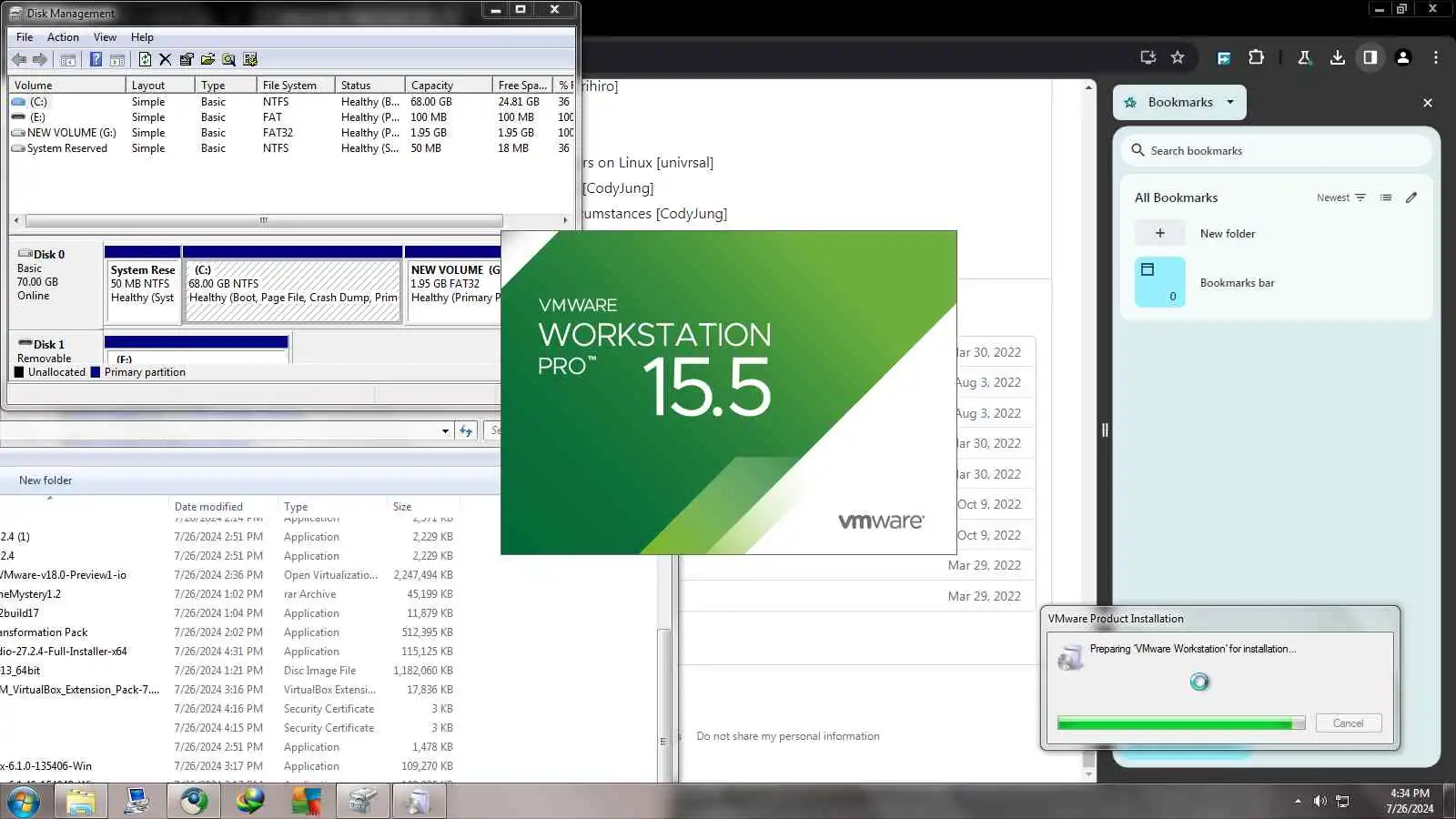This screenshot has width=1456, height=819.
Task: Click the Help question mark toolbar icon
Action: pyautogui.click(x=96, y=60)
